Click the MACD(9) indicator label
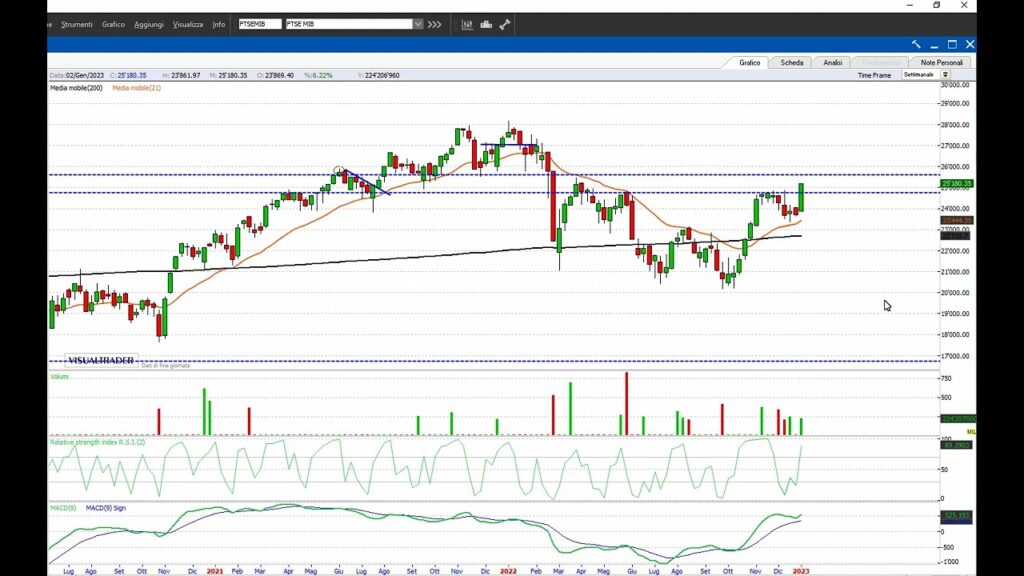This screenshot has width=1024, height=576. (x=63, y=508)
